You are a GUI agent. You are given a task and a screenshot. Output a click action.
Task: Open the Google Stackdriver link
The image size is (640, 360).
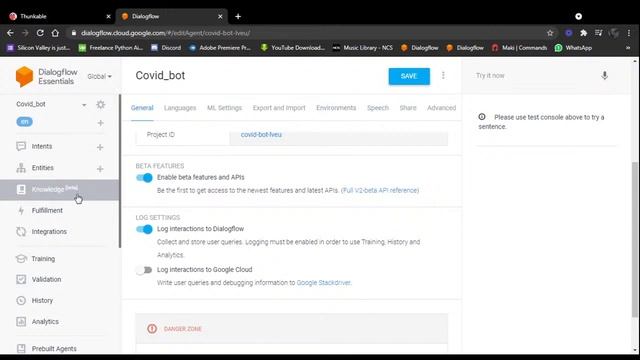pyautogui.click(x=323, y=282)
